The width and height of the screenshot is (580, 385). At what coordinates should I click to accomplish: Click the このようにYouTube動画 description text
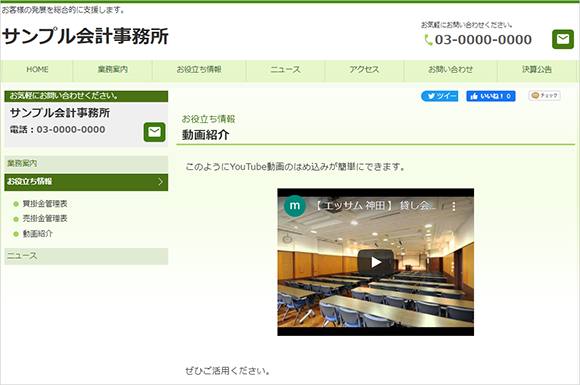tap(295, 167)
